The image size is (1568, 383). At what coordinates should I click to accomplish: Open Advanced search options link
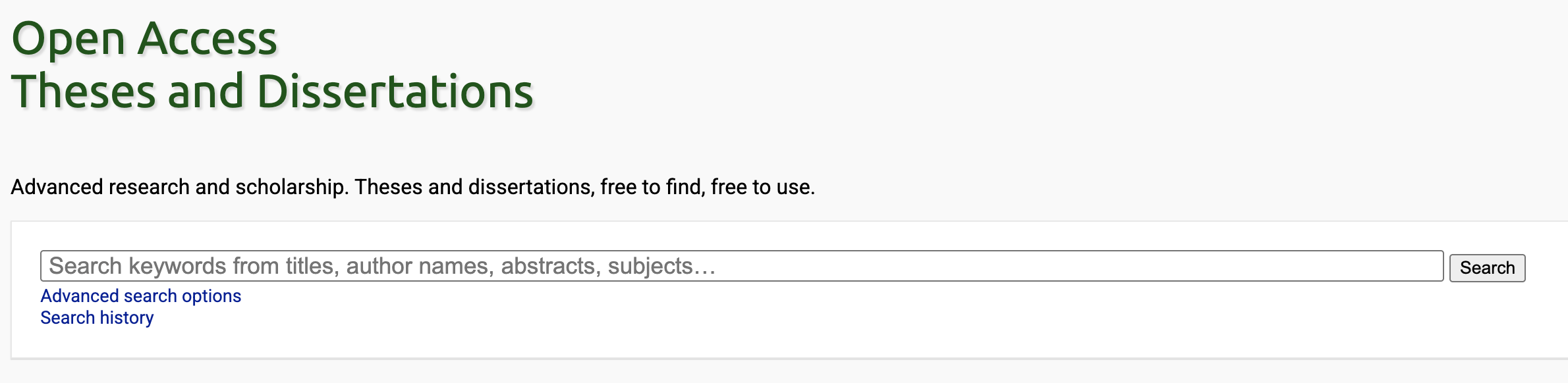(x=140, y=296)
